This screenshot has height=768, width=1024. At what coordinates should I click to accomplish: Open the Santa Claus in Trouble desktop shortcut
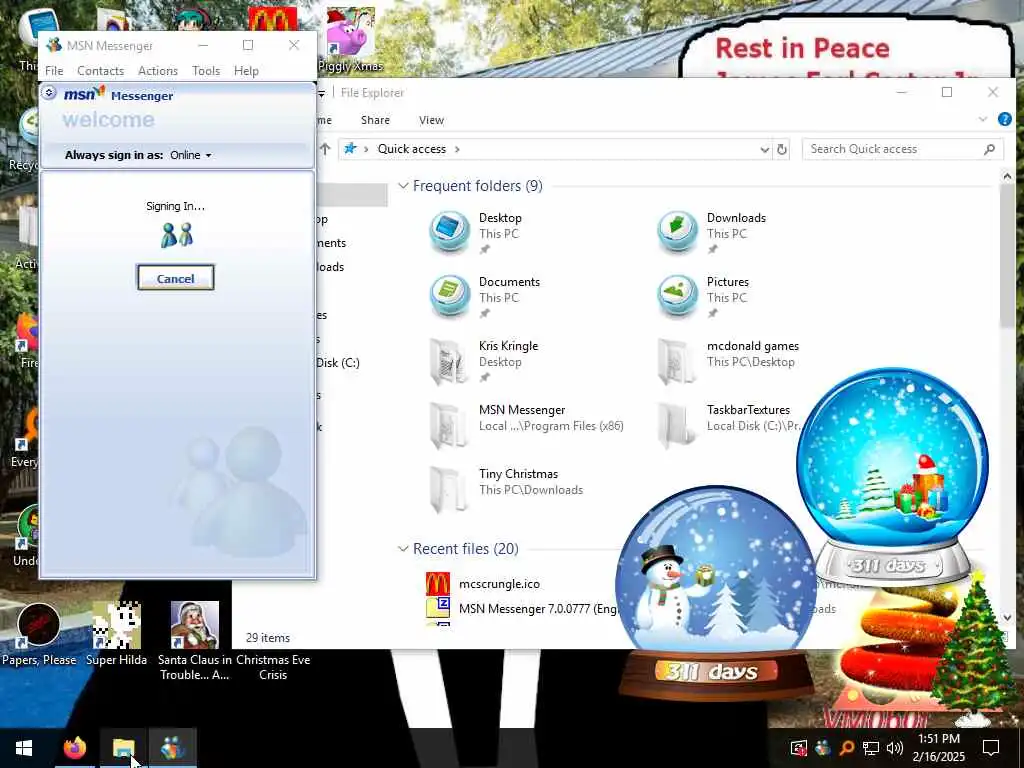click(195, 640)
